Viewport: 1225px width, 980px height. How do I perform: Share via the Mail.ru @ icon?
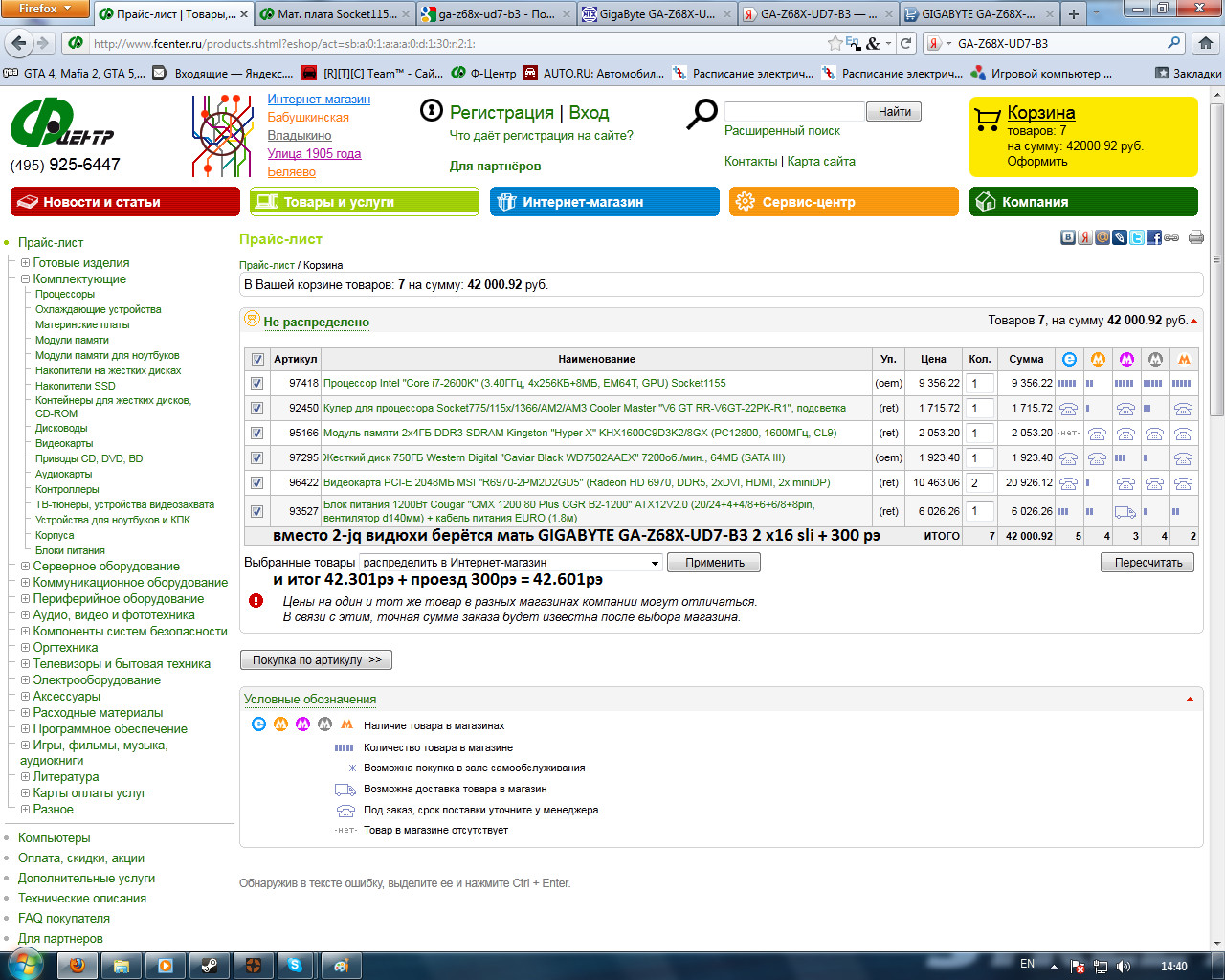pyautogui.click(x=1102, y=237)
